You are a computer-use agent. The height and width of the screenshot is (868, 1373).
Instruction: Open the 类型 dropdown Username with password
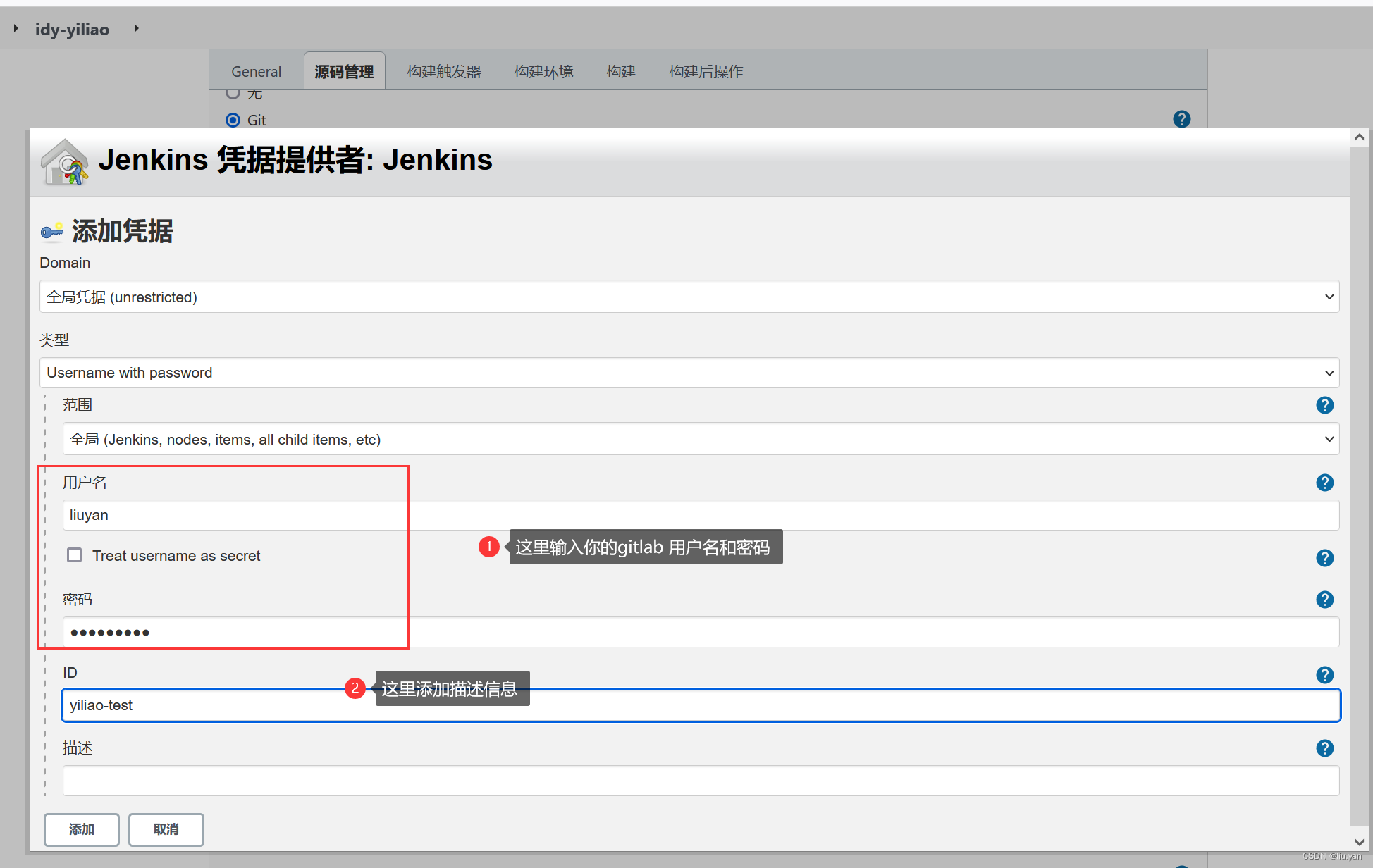[689, 373]
